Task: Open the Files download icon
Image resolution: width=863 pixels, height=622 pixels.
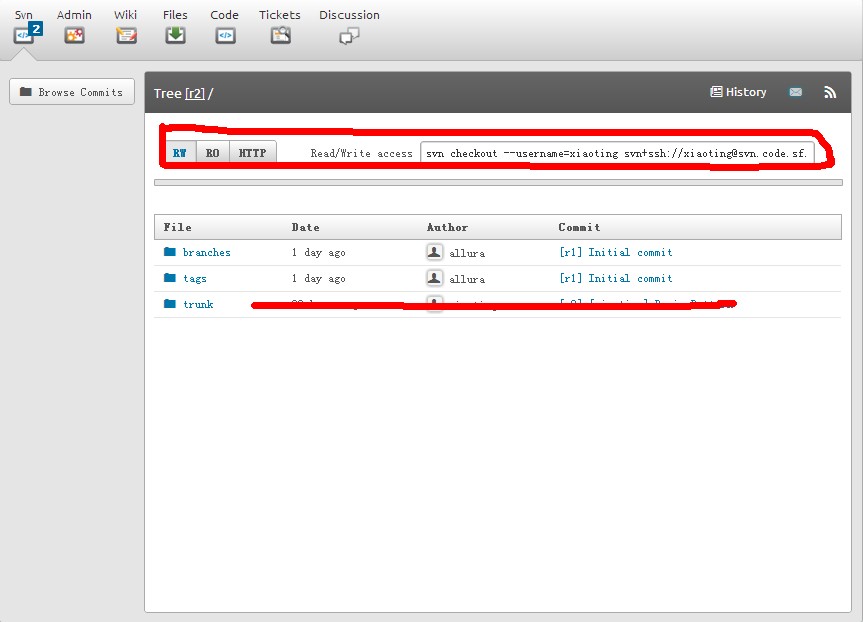Action: 176,35
